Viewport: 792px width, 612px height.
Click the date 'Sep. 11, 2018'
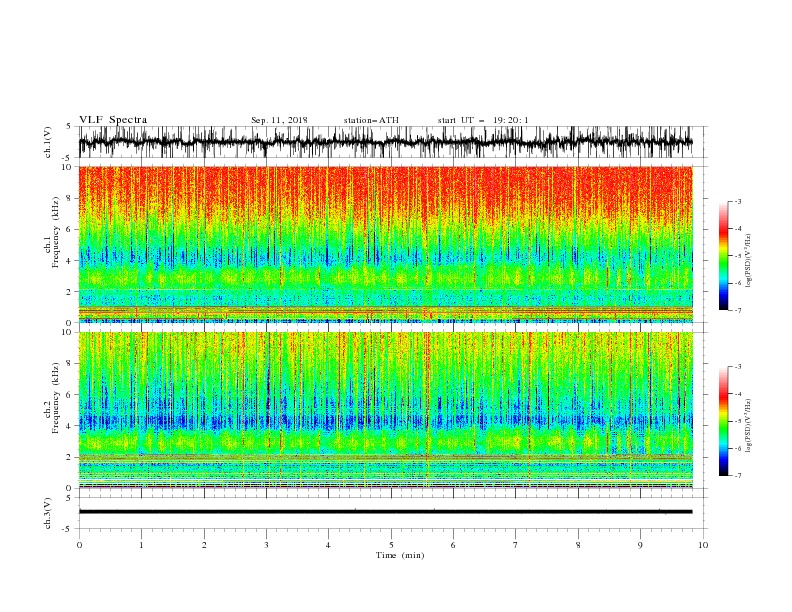click(279, 120)
